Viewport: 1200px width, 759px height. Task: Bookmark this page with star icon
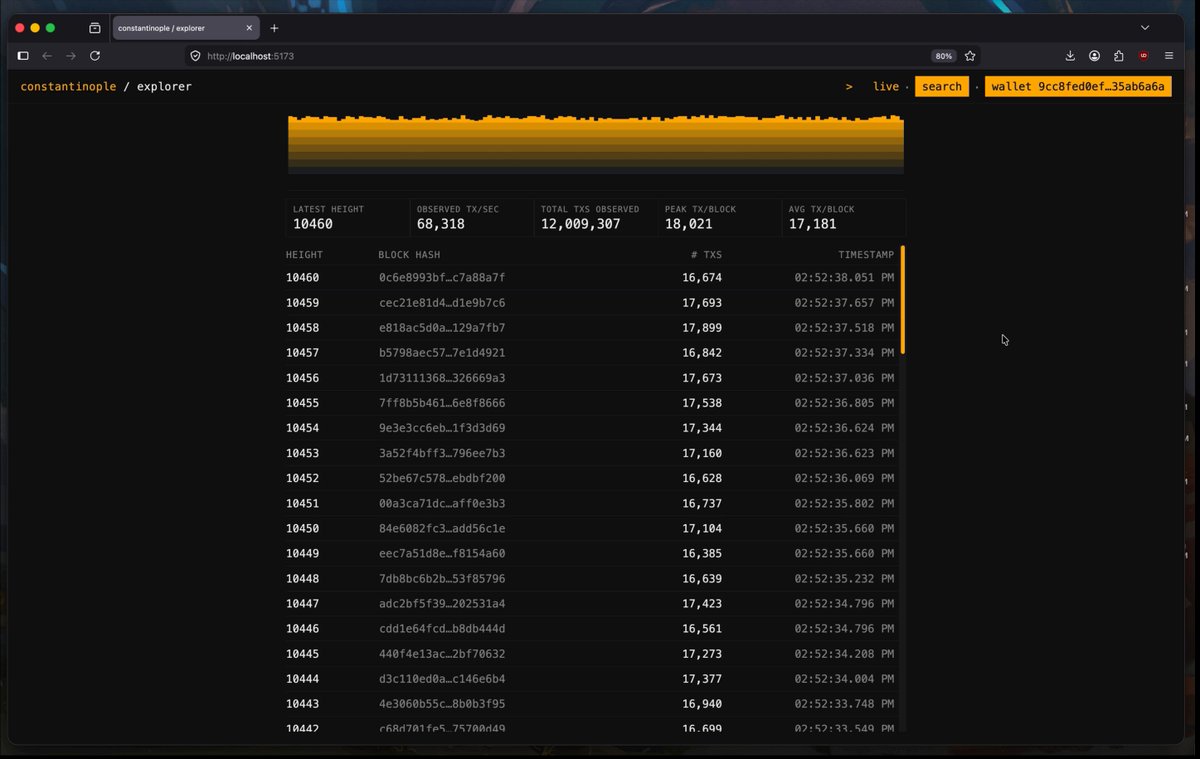click(970, 56)
